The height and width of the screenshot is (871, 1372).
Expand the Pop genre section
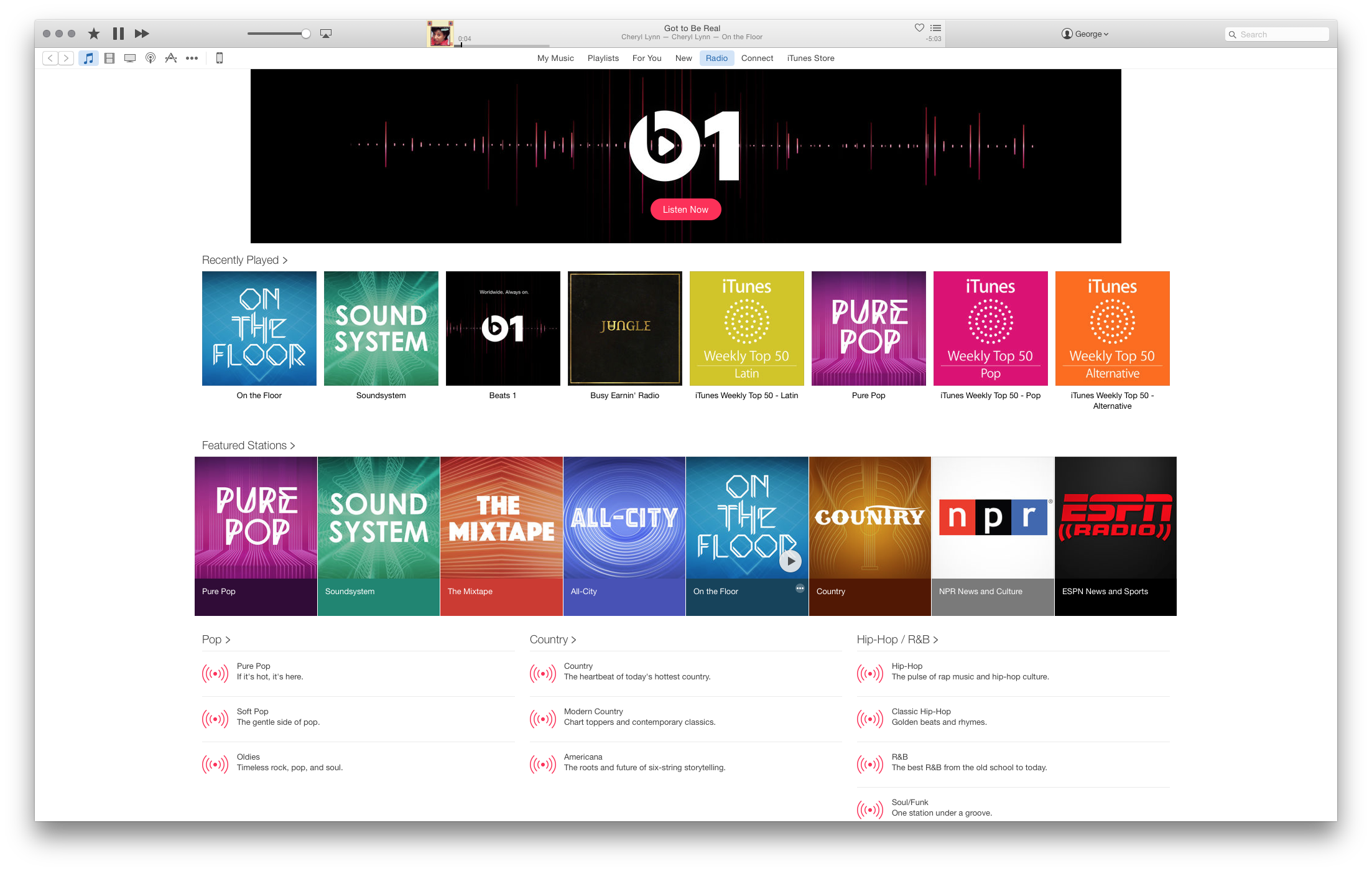coord(216,640)
